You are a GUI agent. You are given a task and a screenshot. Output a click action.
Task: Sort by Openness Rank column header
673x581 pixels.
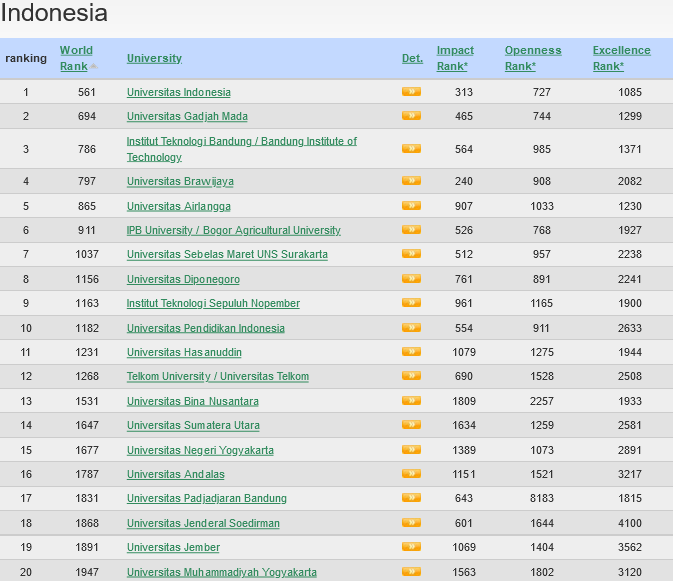[x=533, y=58]
